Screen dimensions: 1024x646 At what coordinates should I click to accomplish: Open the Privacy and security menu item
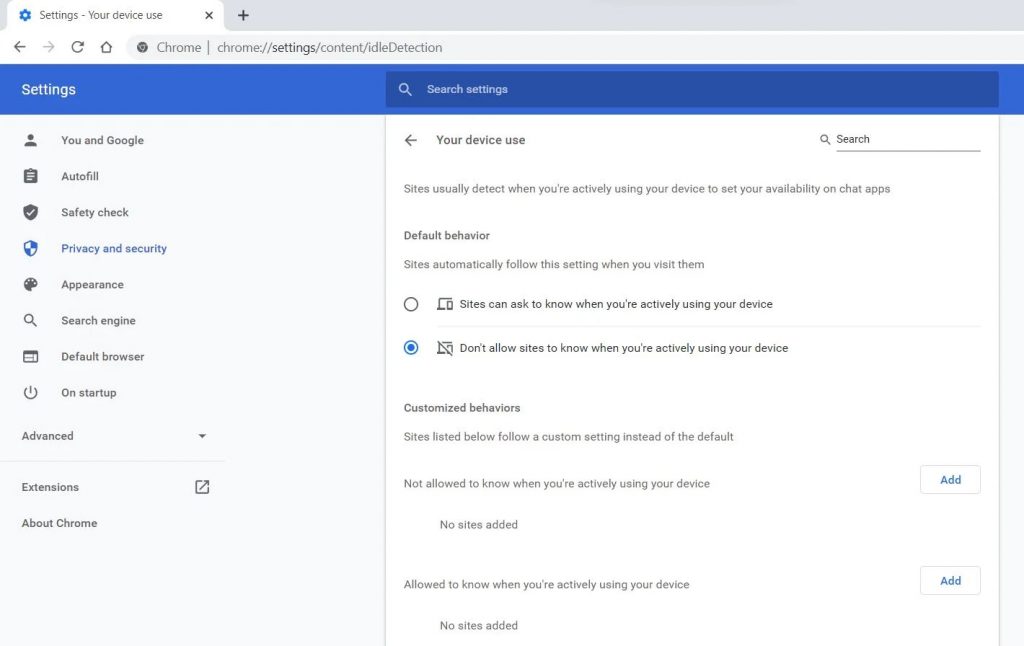113,248
